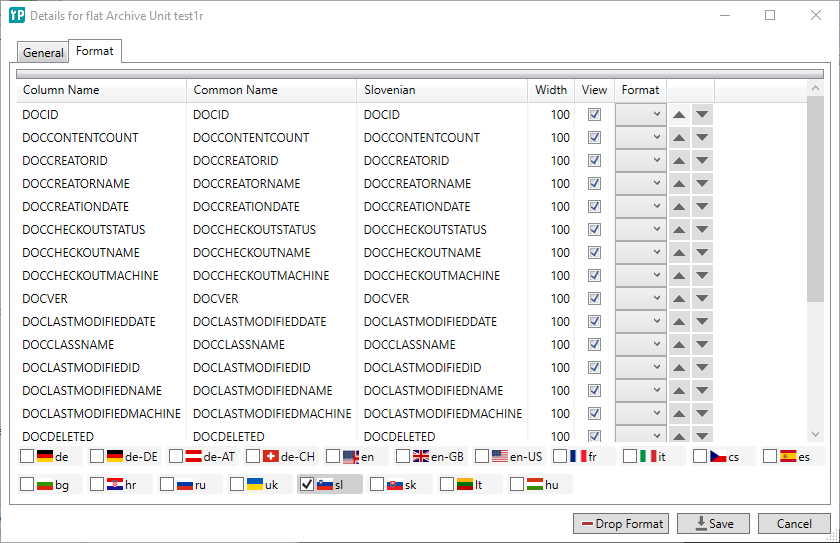Click the vertical scrollbar down arrow
The image size is (840, 543).
pos(815,434)
